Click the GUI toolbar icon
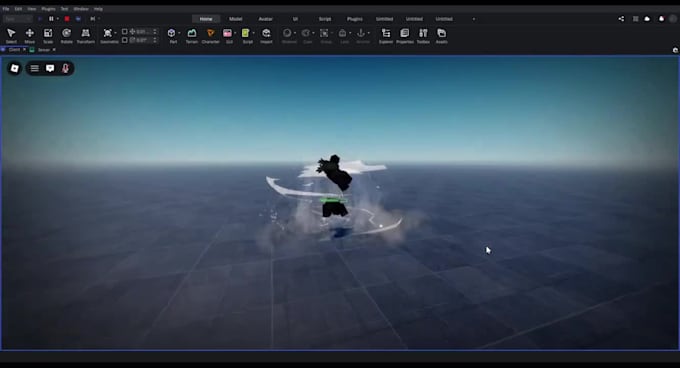Image resolution: width=680 pixels, height=368 pixels. (227, 33)
